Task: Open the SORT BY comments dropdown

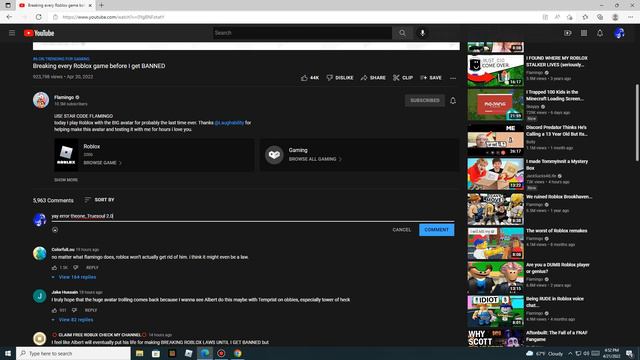Action: [x=99, y=200]
